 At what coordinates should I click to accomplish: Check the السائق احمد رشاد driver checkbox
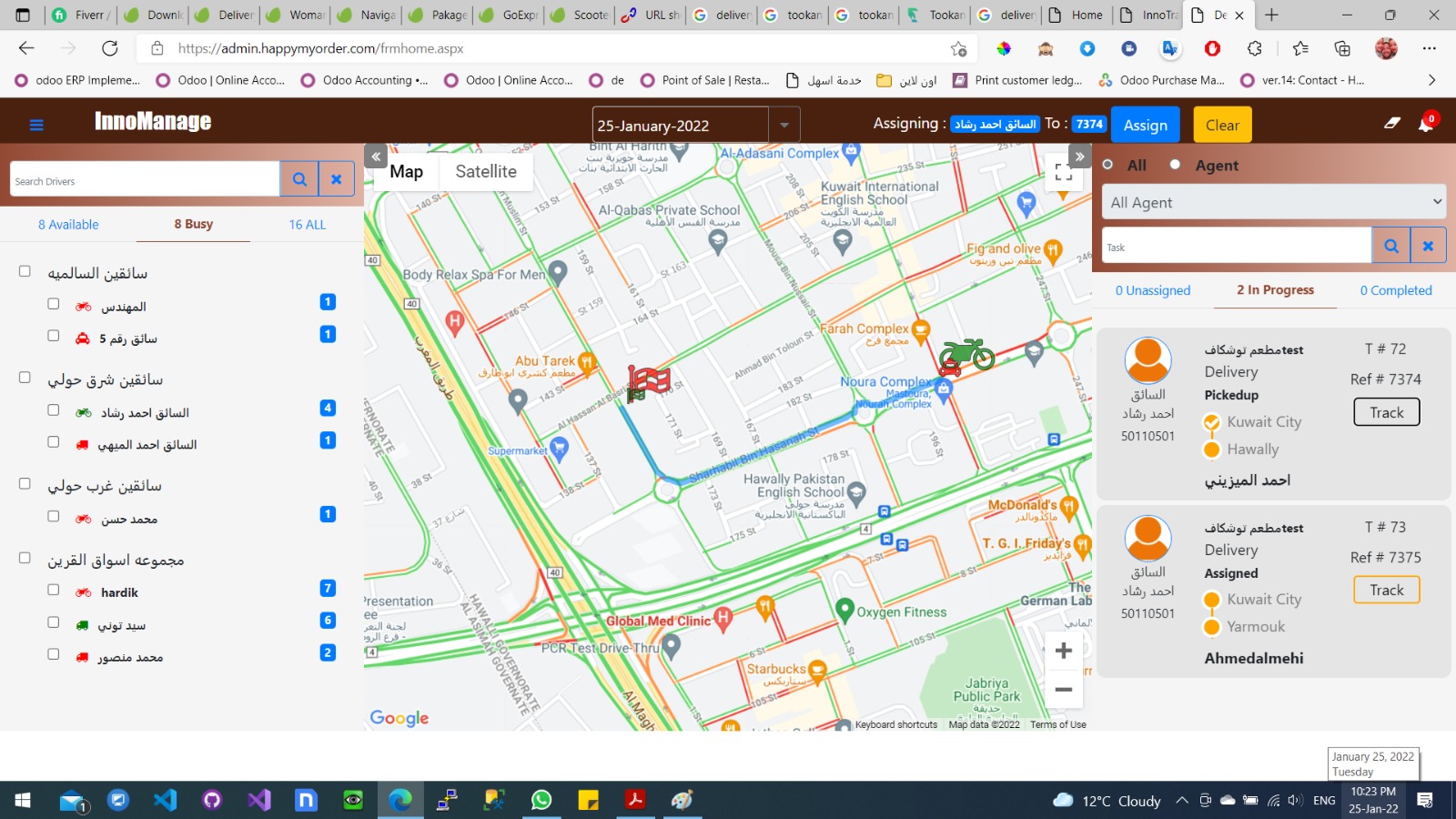pos(54,411)
